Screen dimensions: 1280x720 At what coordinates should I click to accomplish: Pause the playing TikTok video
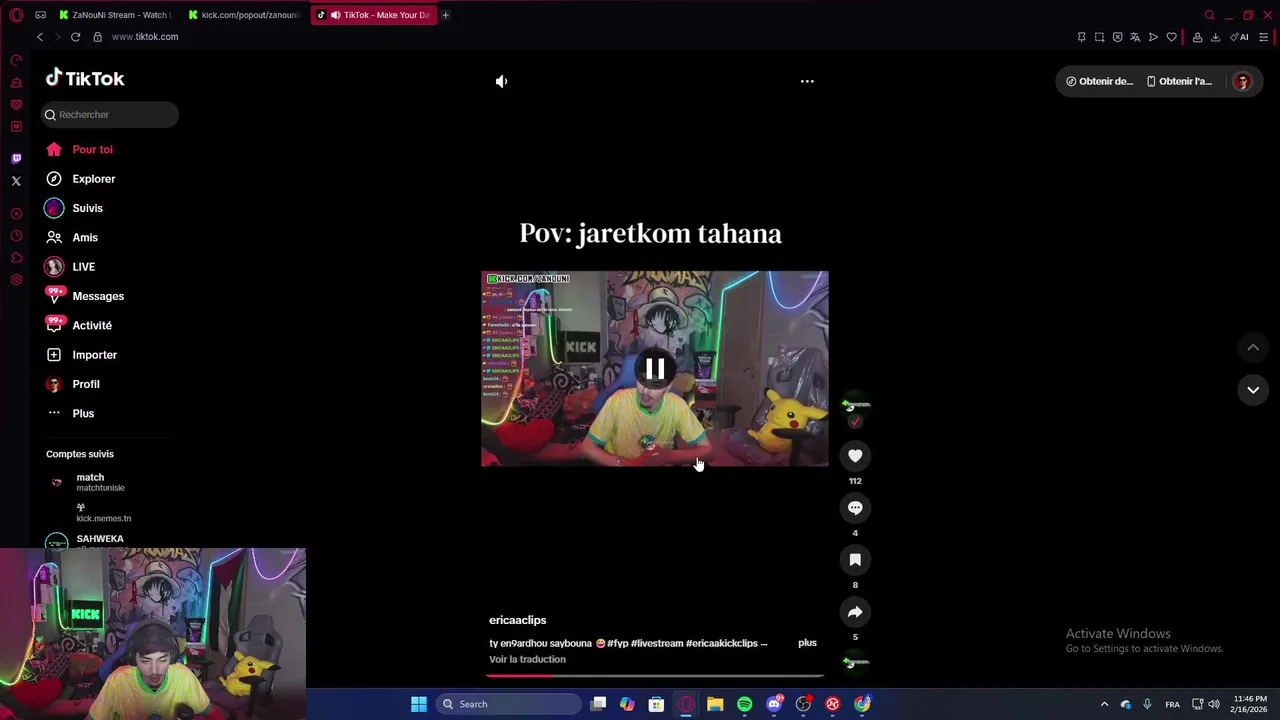pyautogui.click(x=655, y=369)
